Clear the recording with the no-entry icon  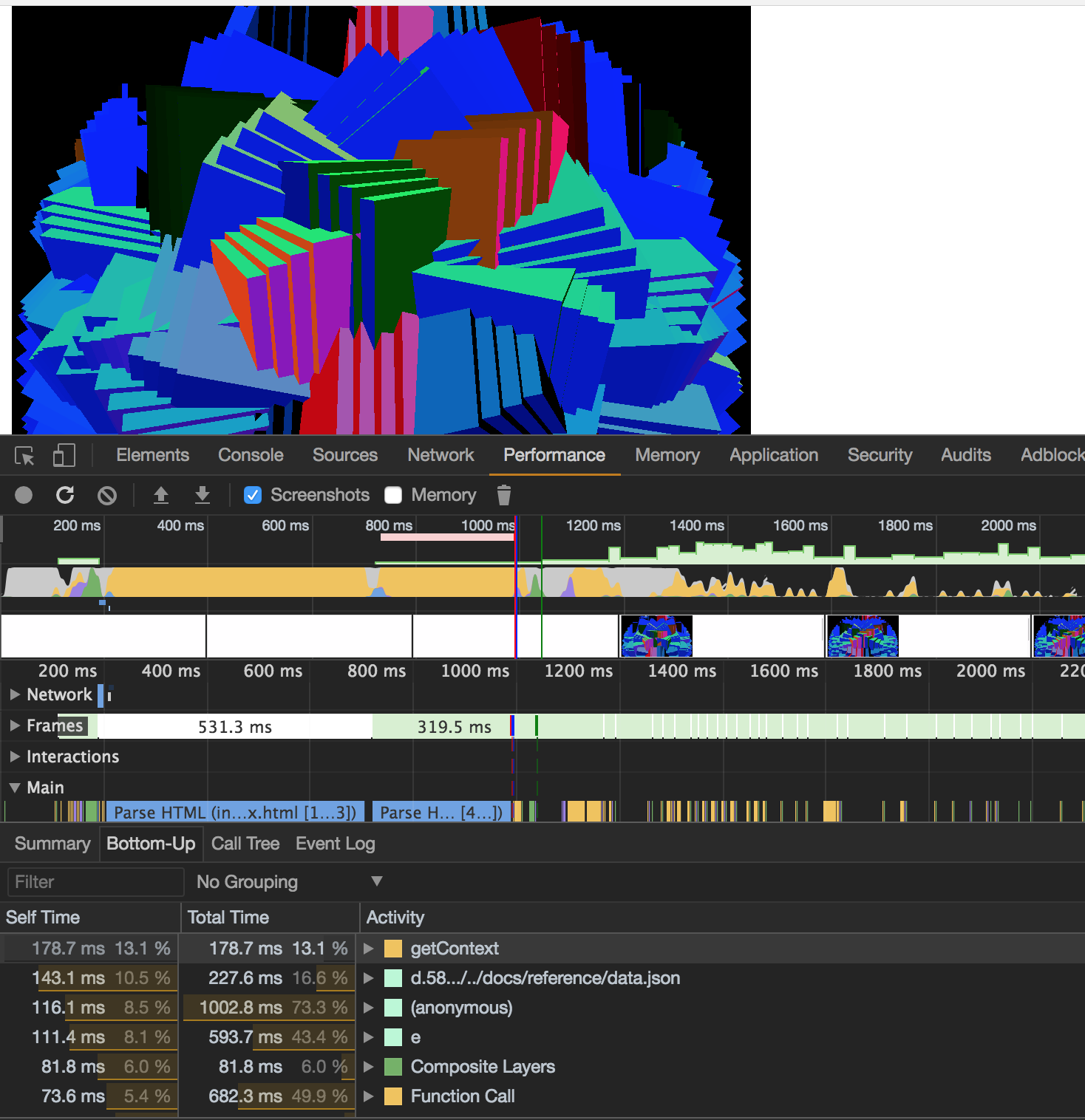point(107,495)
